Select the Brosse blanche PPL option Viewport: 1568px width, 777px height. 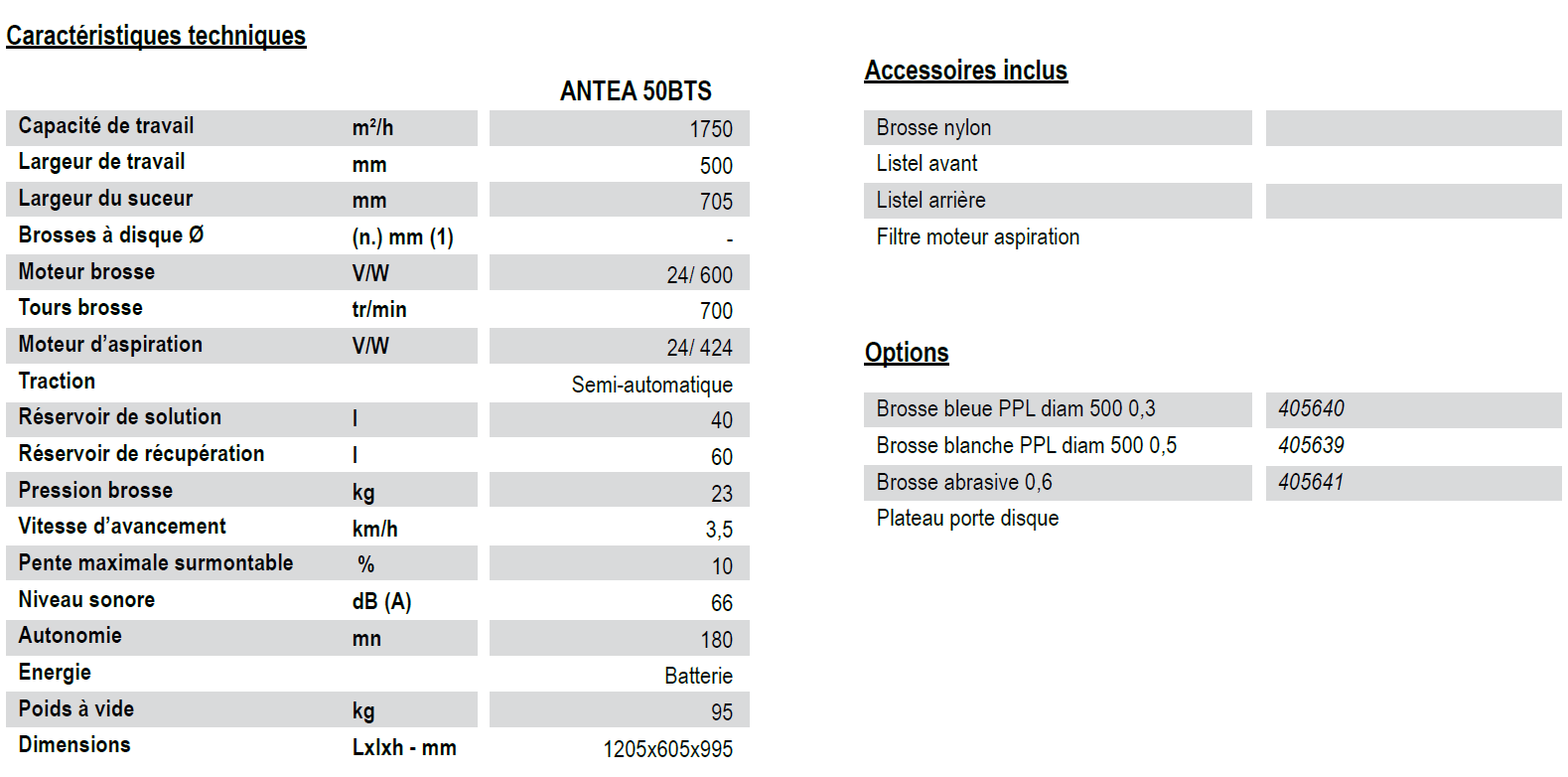[1026, 445]
